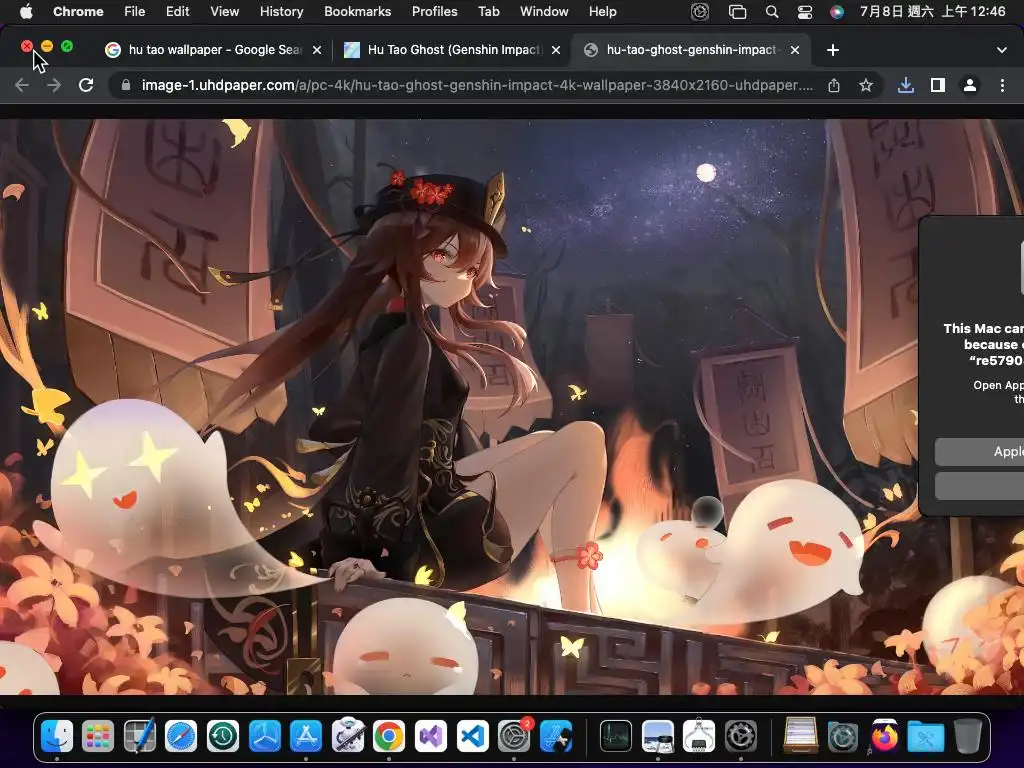
Task: Activate Siri from the menu bar
Action: 837,12
